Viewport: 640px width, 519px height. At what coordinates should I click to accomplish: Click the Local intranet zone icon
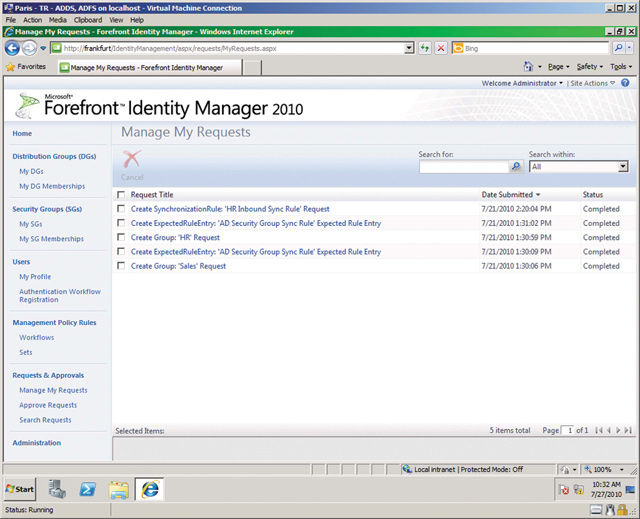407,469
